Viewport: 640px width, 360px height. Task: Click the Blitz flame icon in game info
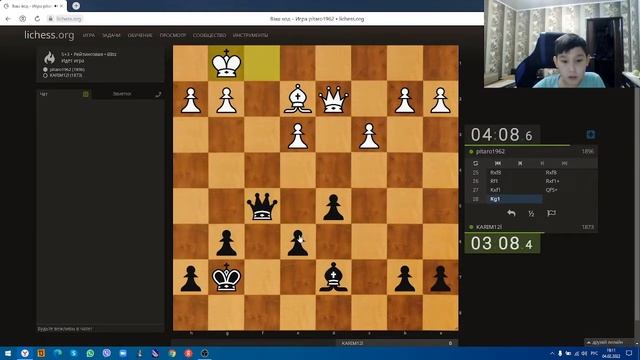coord(49,58)
